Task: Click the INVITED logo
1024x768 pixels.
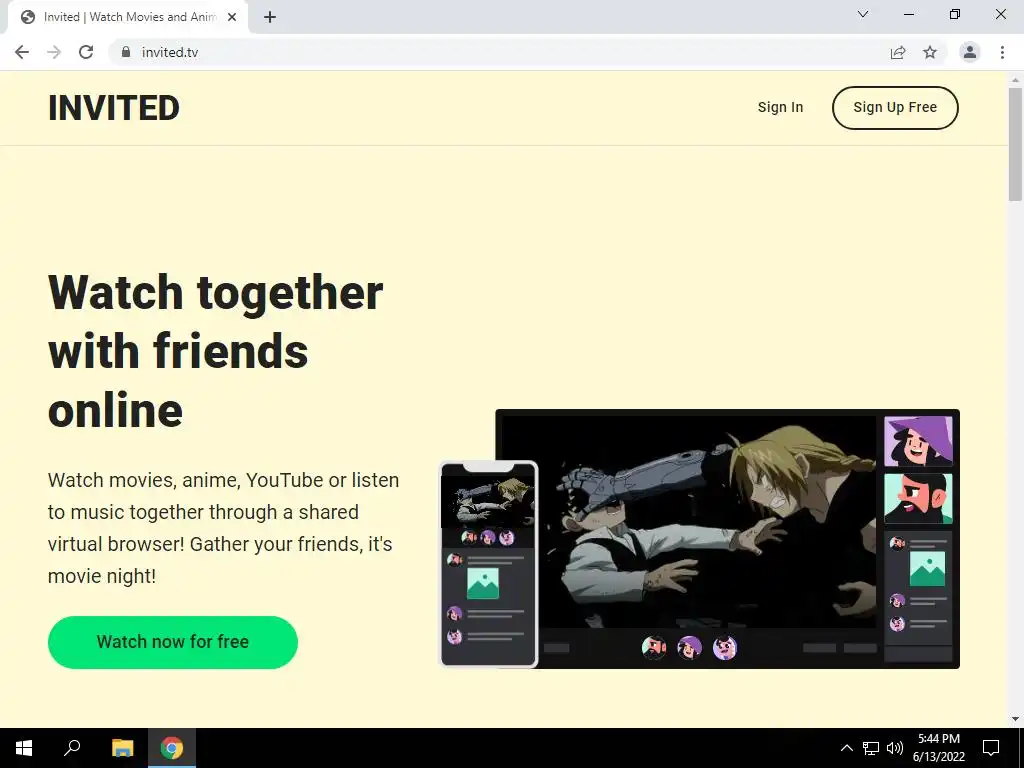Action: click(114, 108)
